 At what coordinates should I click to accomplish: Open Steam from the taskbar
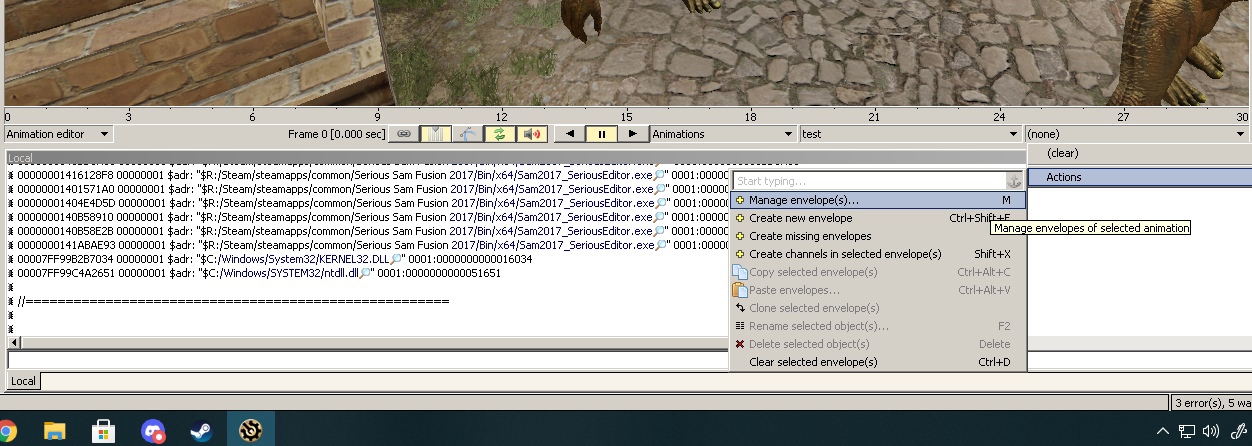[202, 431]
